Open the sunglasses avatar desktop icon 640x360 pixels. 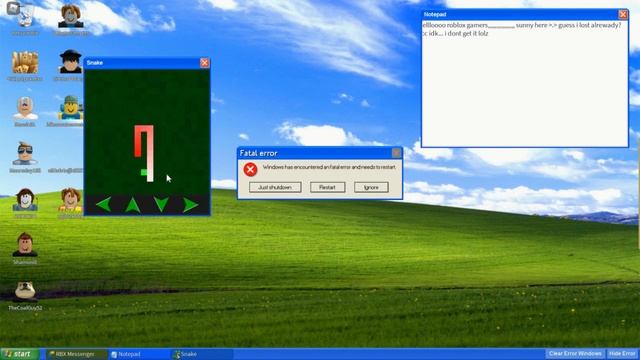pyautogui.click(x=25, y=157)
